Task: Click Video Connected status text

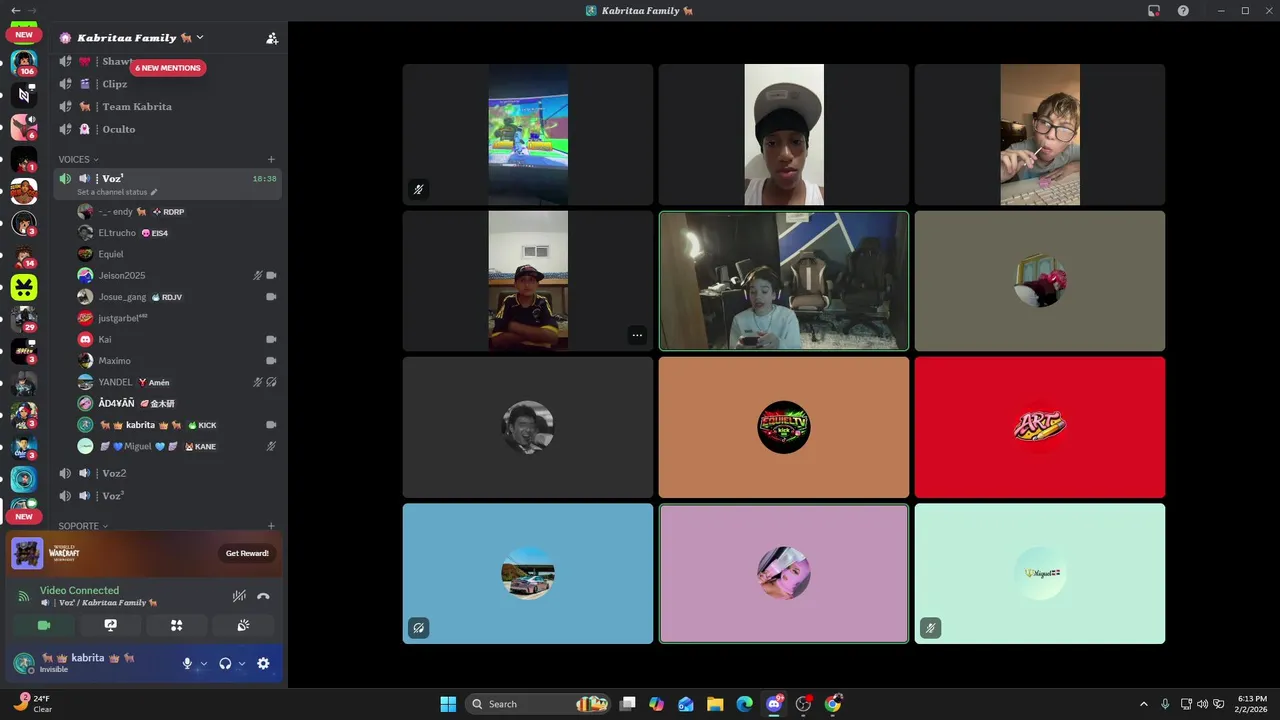Action: tap(79, 590)
